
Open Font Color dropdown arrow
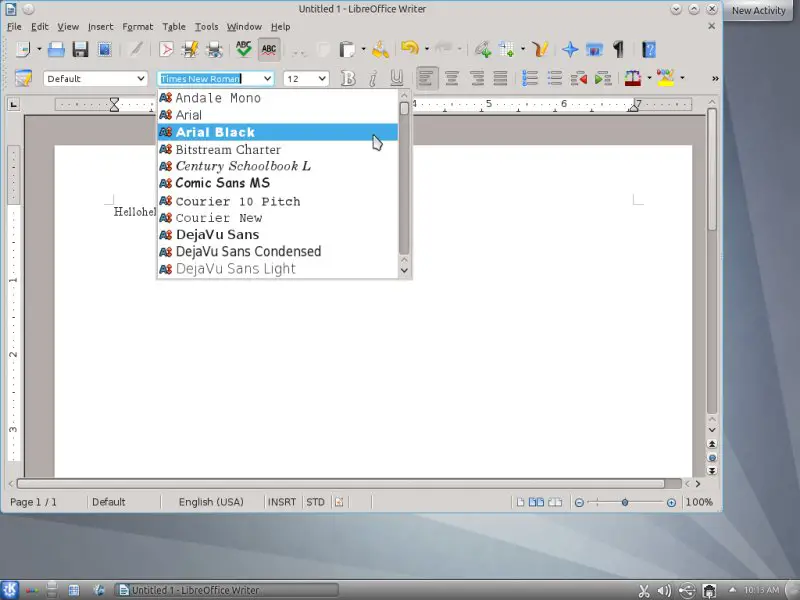pos(649,78)
